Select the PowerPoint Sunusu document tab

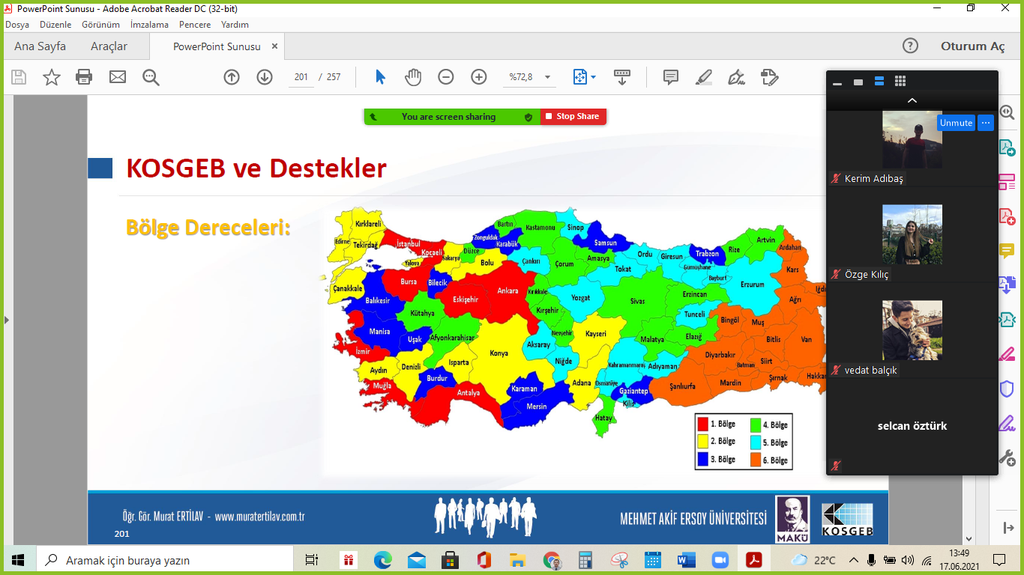(x=217, y=46)
